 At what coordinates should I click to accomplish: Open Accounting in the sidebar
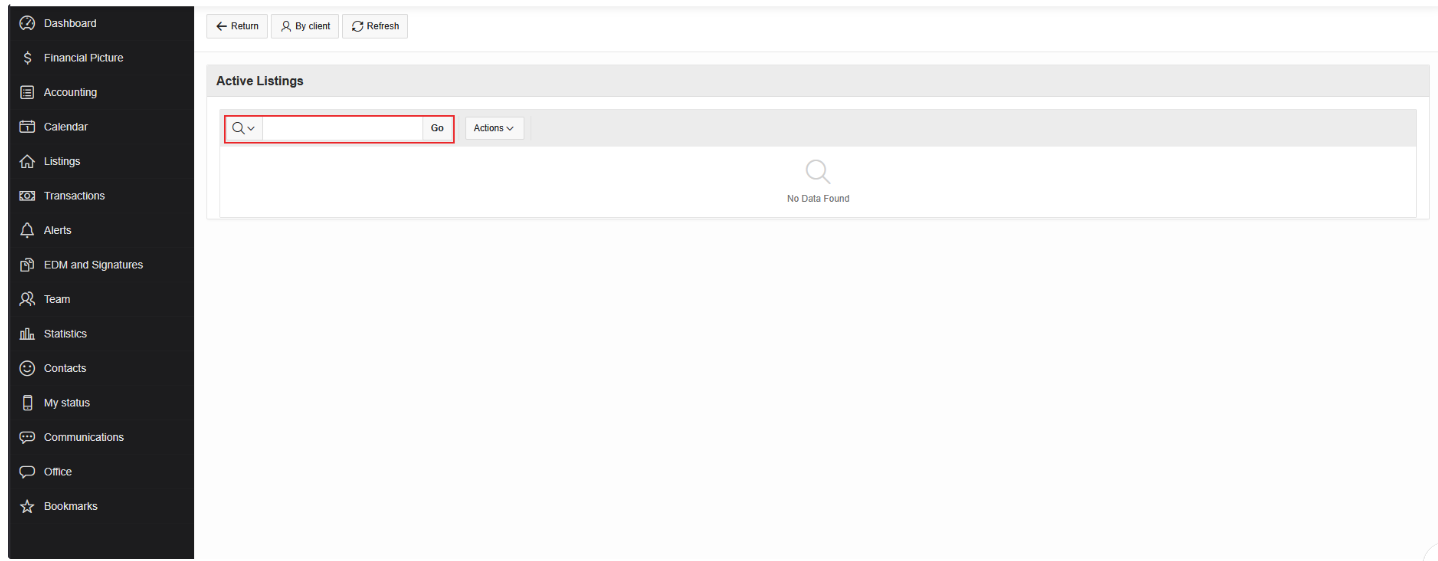[x=70, y=92]
